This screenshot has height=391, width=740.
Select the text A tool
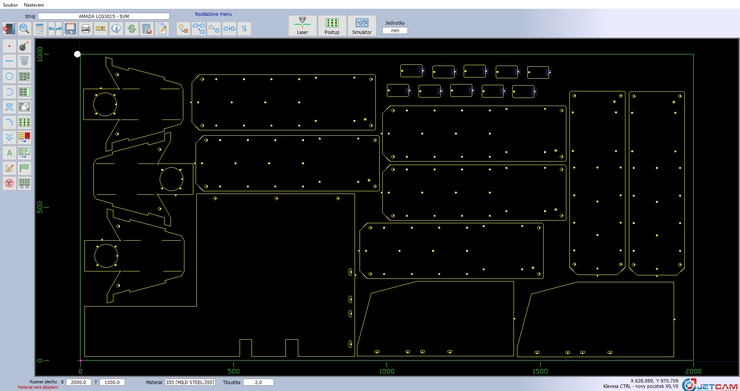pos(9,153)
